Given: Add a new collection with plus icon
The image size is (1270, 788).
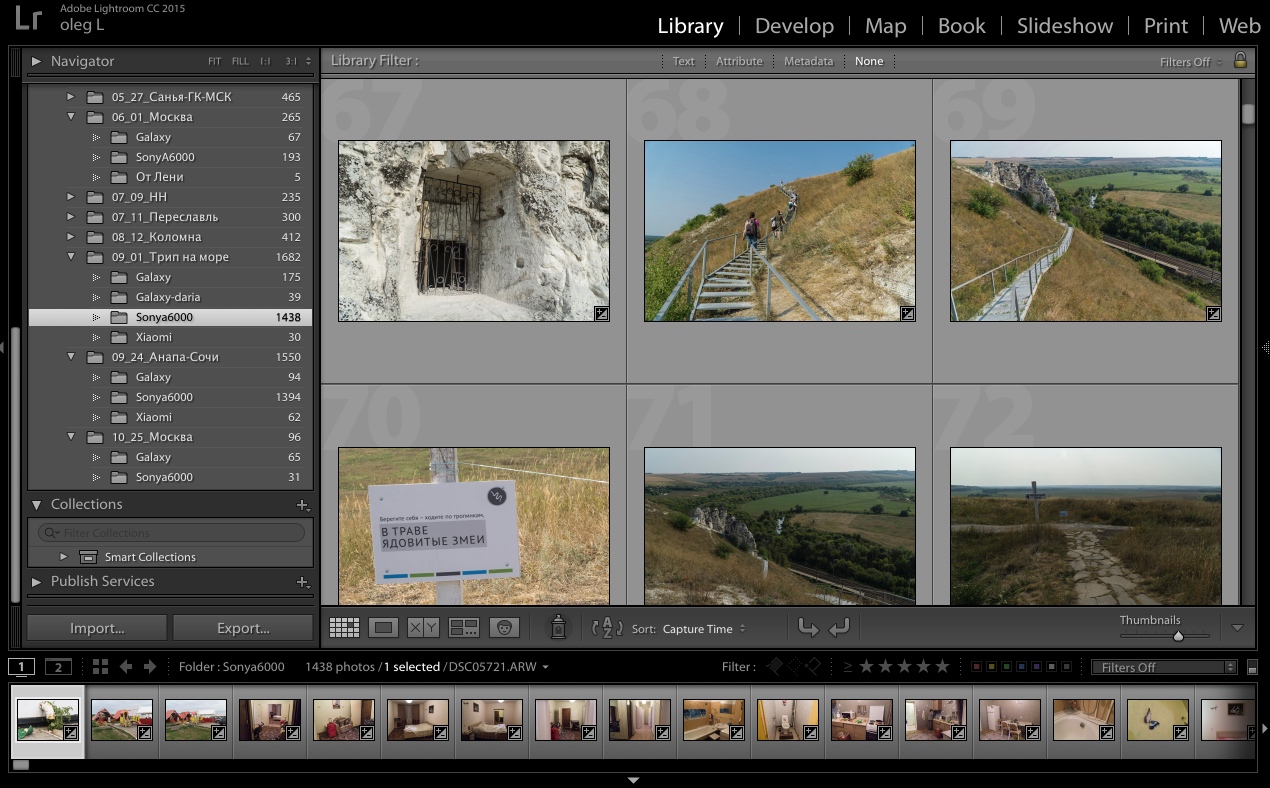Looking at the screenshot, I should [x=302, y=505].
